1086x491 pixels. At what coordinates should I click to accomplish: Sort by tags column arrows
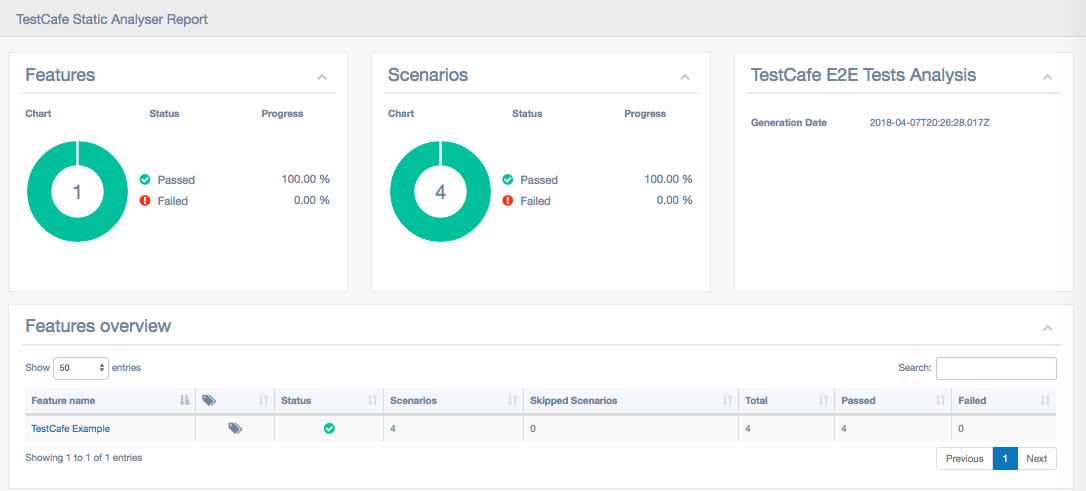[263, 400]
